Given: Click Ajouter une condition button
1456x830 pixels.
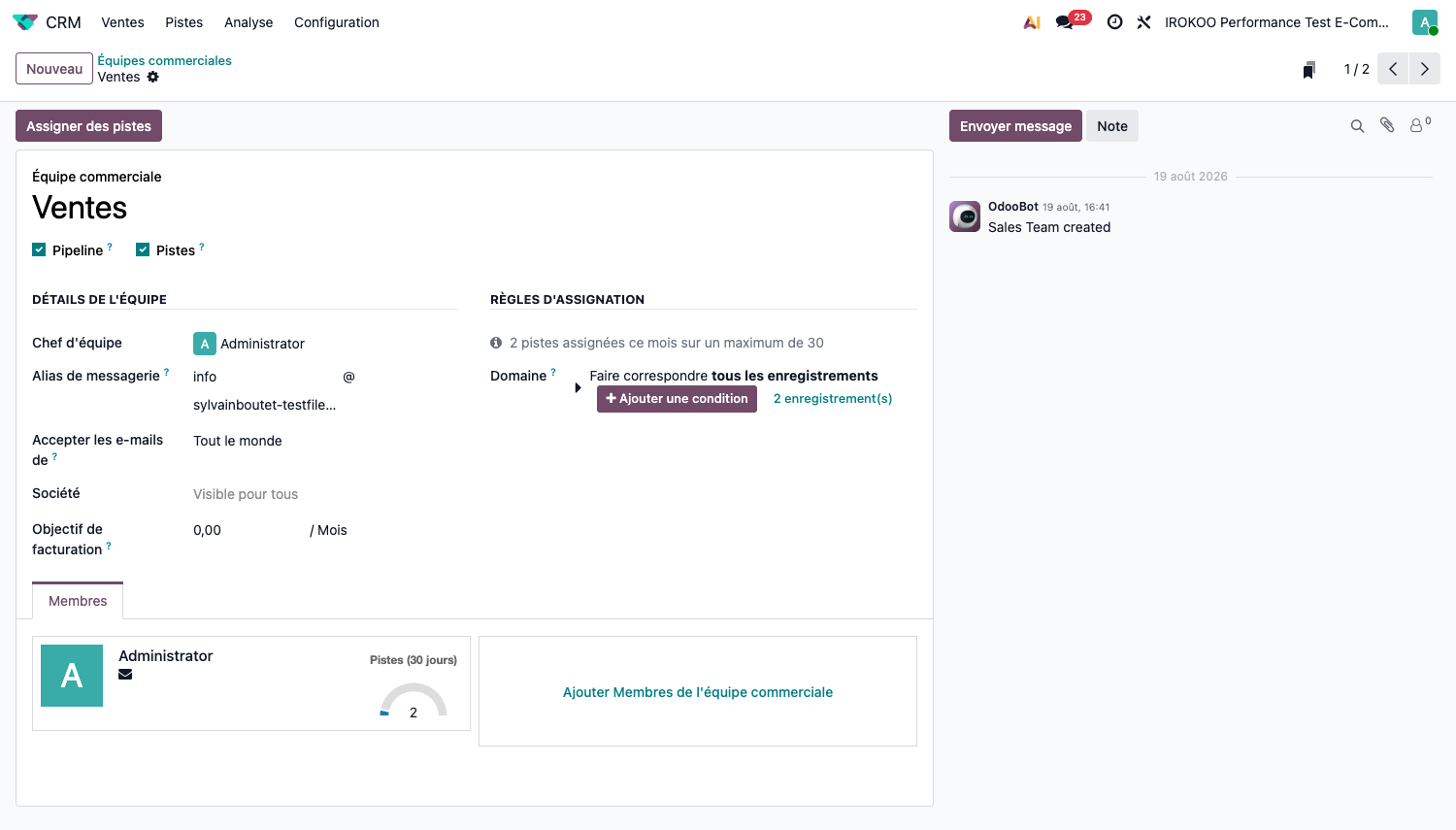Looking at the screenshot, I should (x=677, y=399).
